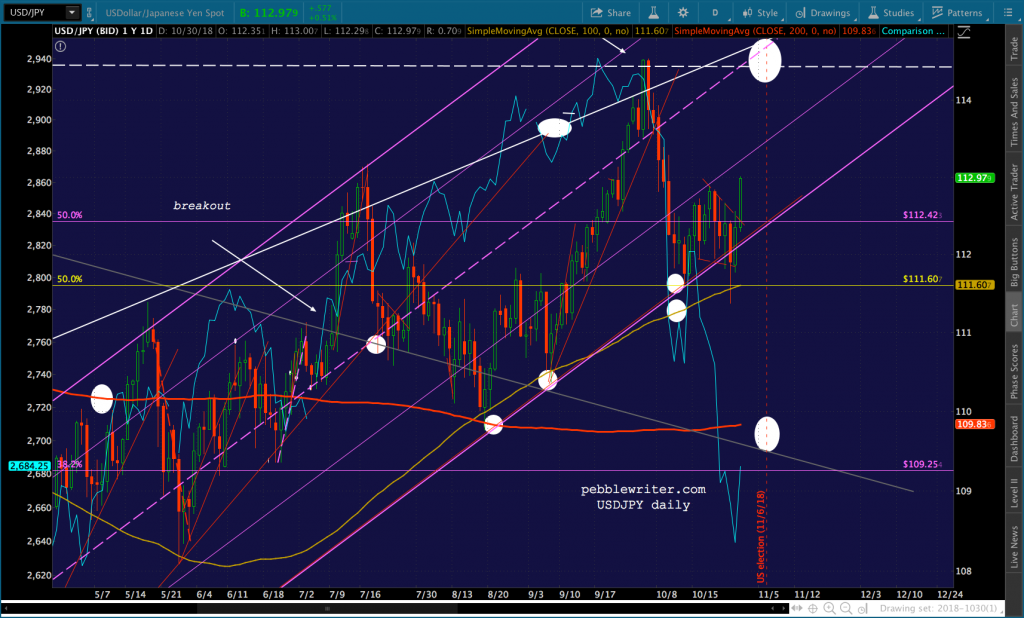Open the list menu icon at the top right
The image size is (1024, 618).
click(1008, 12)
